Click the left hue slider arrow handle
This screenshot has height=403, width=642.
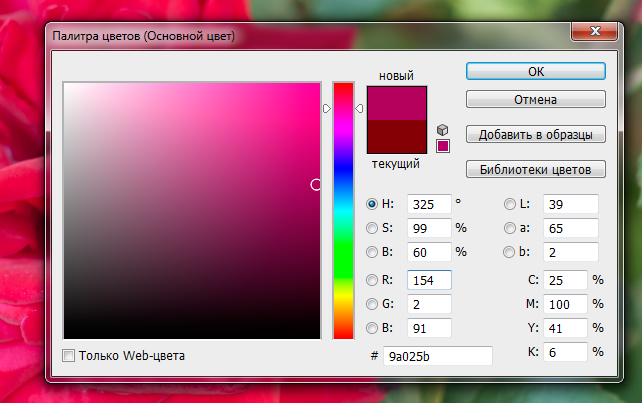(327, 109)
